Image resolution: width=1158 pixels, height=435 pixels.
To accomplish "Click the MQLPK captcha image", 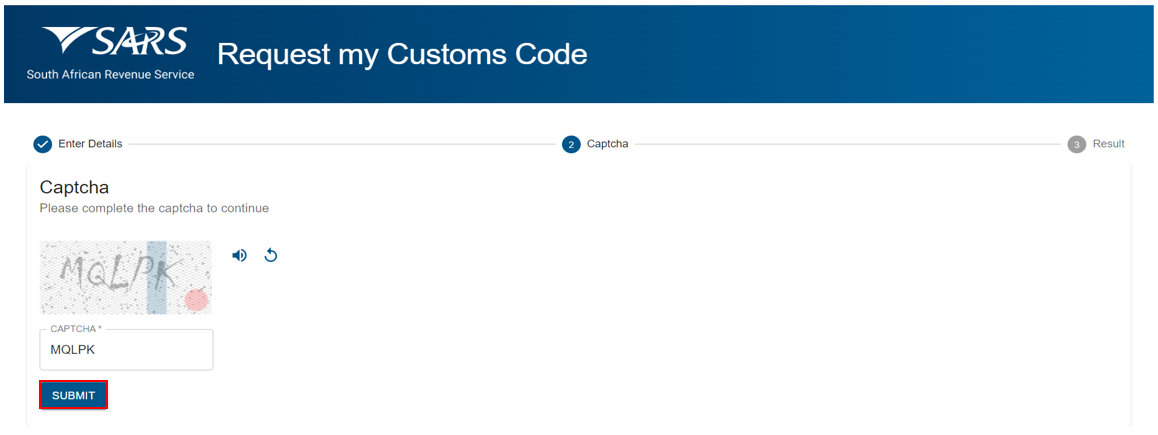I will tap(126, 277).
